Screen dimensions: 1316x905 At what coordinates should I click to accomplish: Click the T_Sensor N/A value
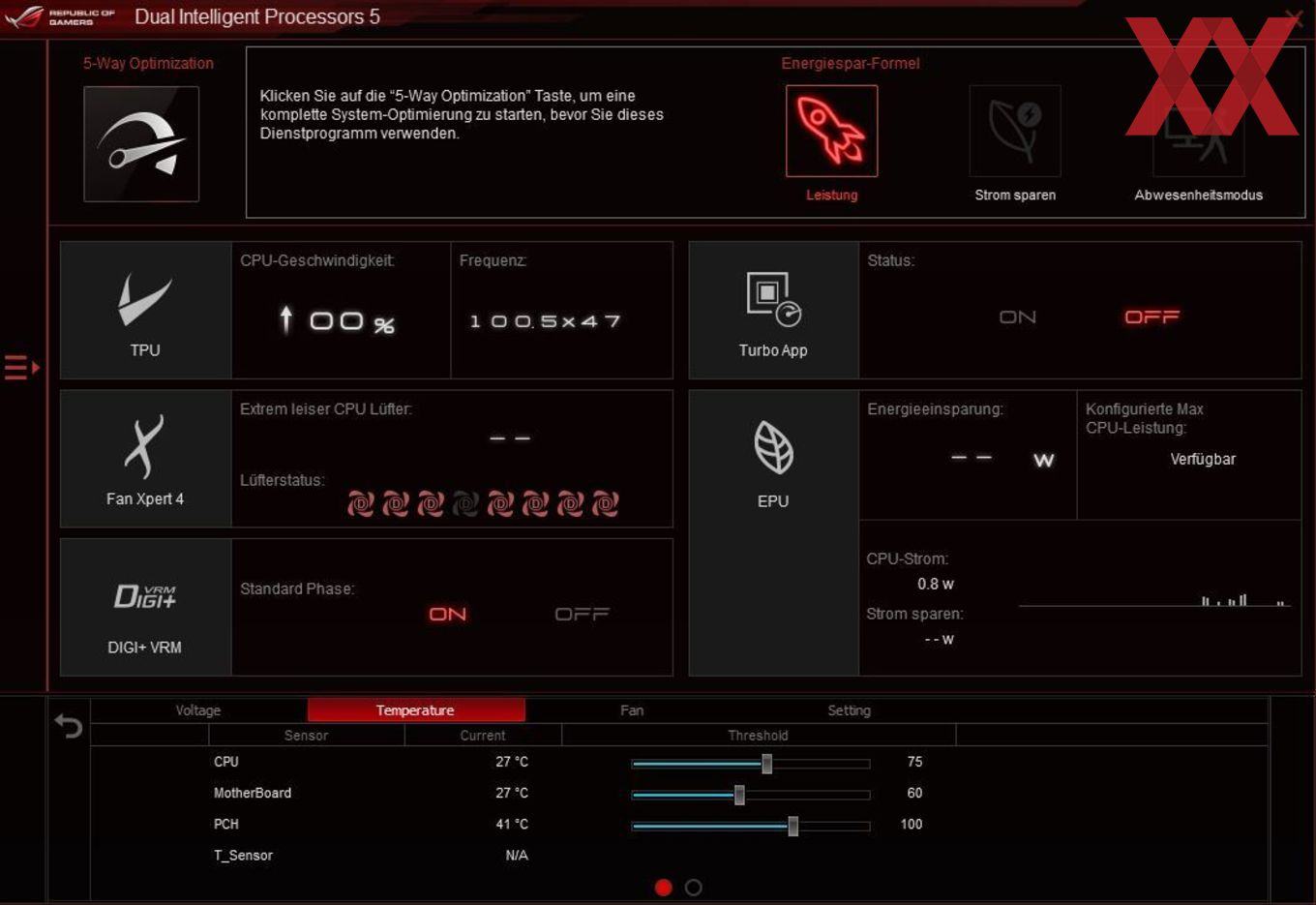click(x=517, y=856)
